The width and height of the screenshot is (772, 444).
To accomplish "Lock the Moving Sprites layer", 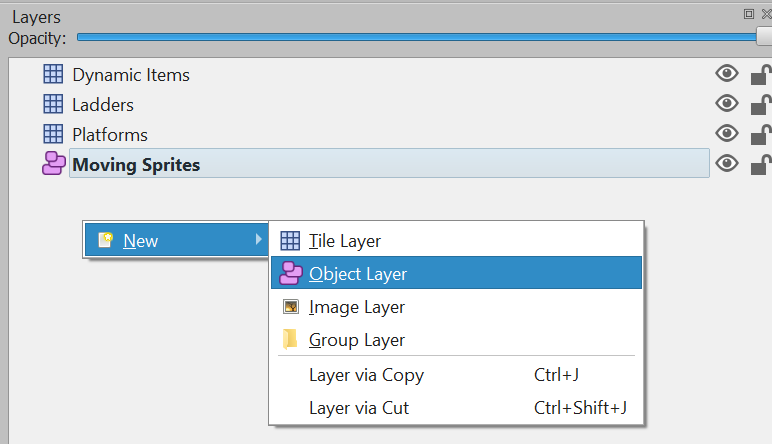I will [761, 164].
